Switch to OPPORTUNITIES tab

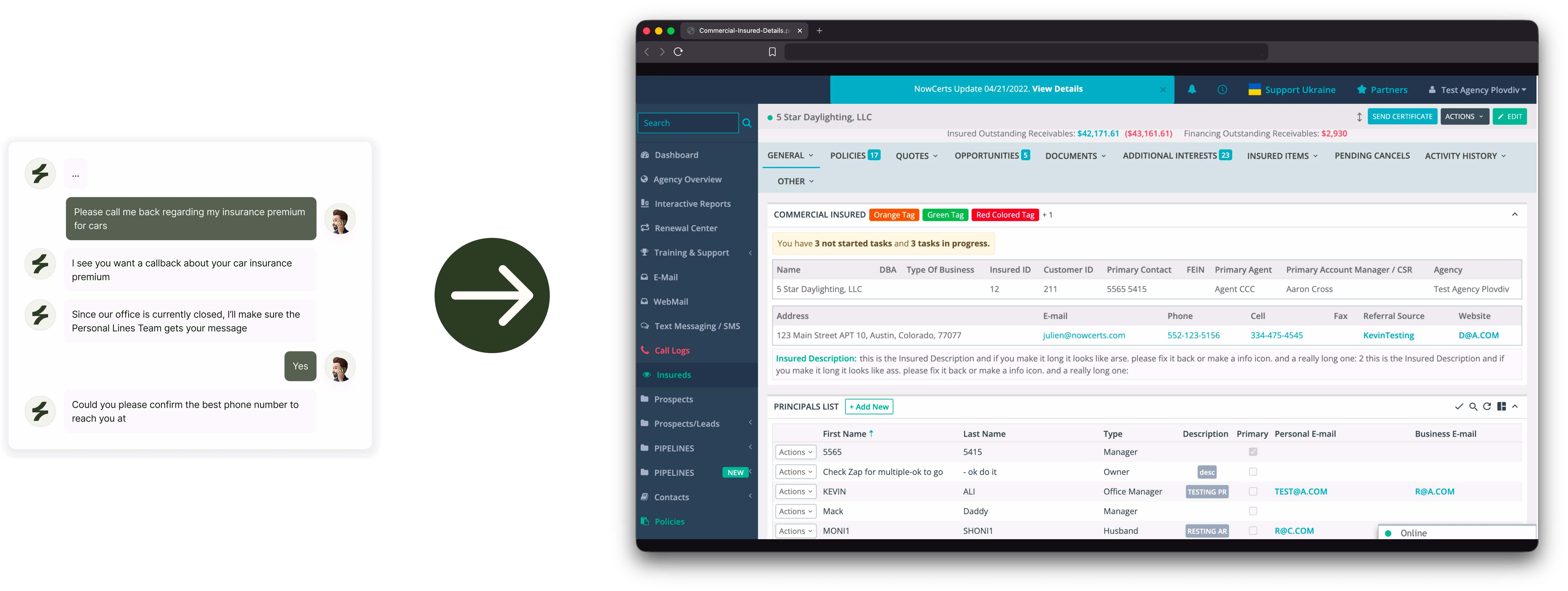pos(992,156)
